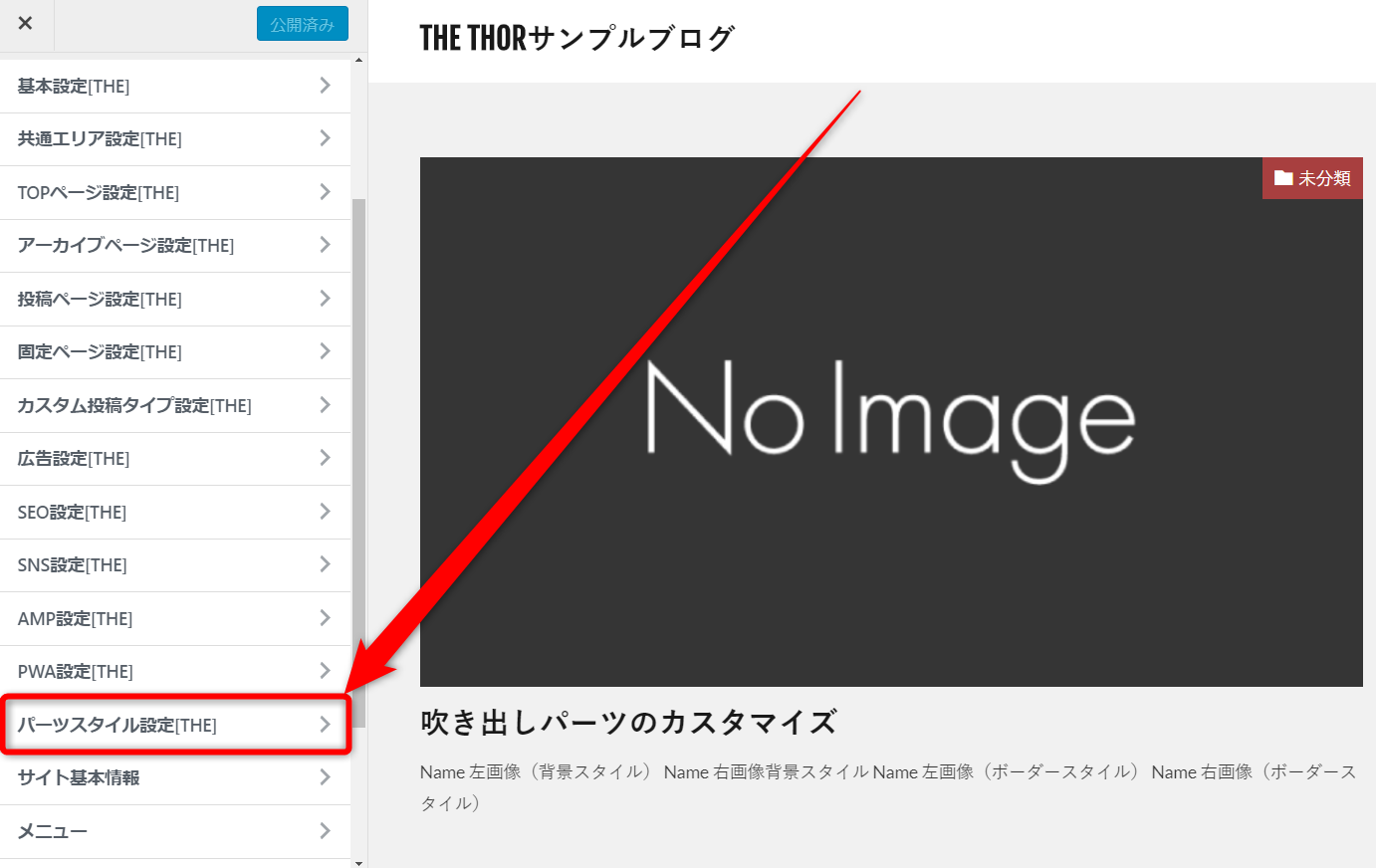The image size is (1376, 868).
Task: Open 基本設定[THE] menu section
Action: click(x=175, y=86)
